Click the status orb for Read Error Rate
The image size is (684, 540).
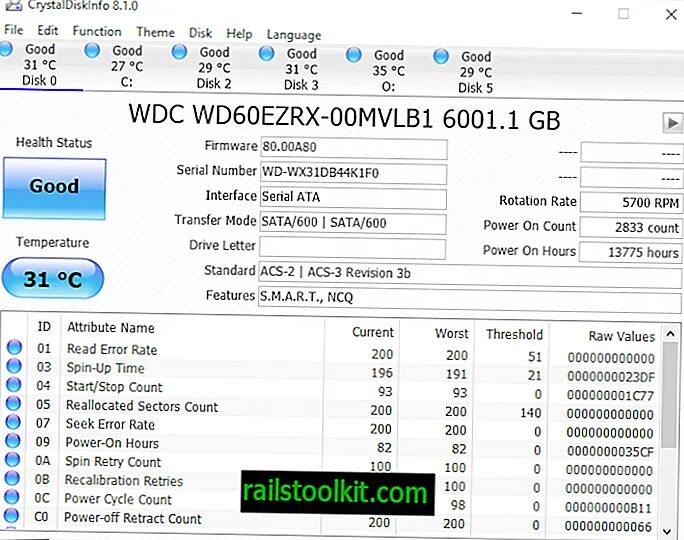pos(14,347)
